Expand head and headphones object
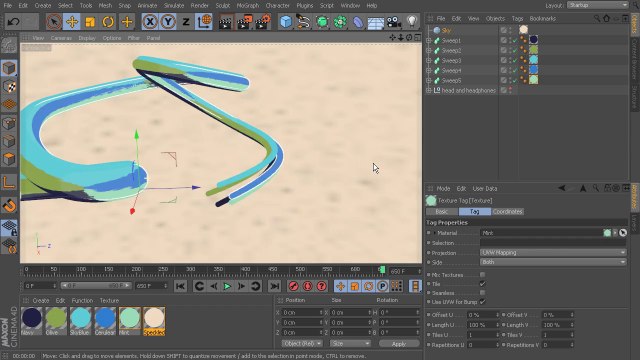 tap(429, 90)
